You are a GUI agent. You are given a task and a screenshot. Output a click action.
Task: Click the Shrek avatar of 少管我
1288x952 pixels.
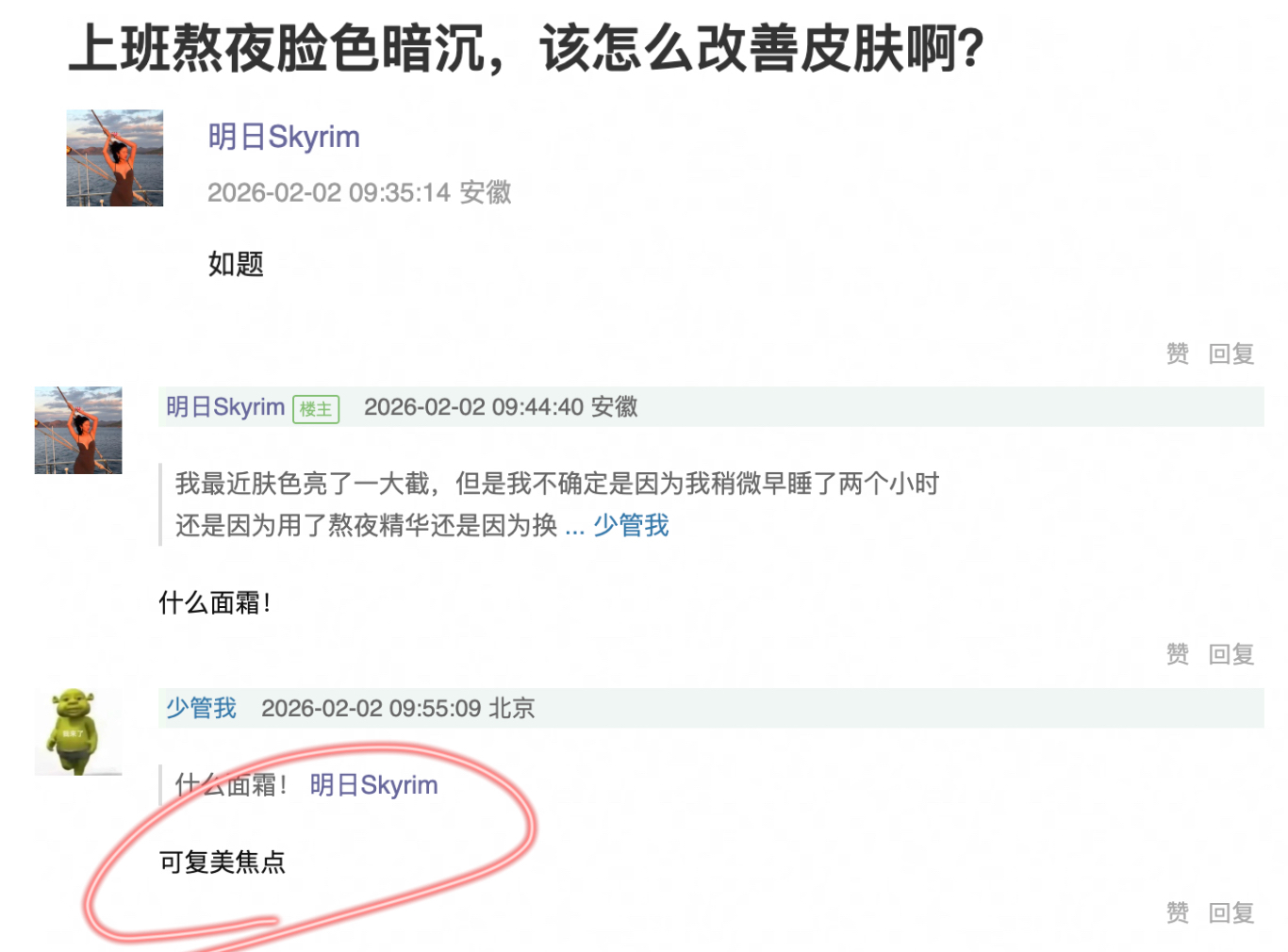78,731
